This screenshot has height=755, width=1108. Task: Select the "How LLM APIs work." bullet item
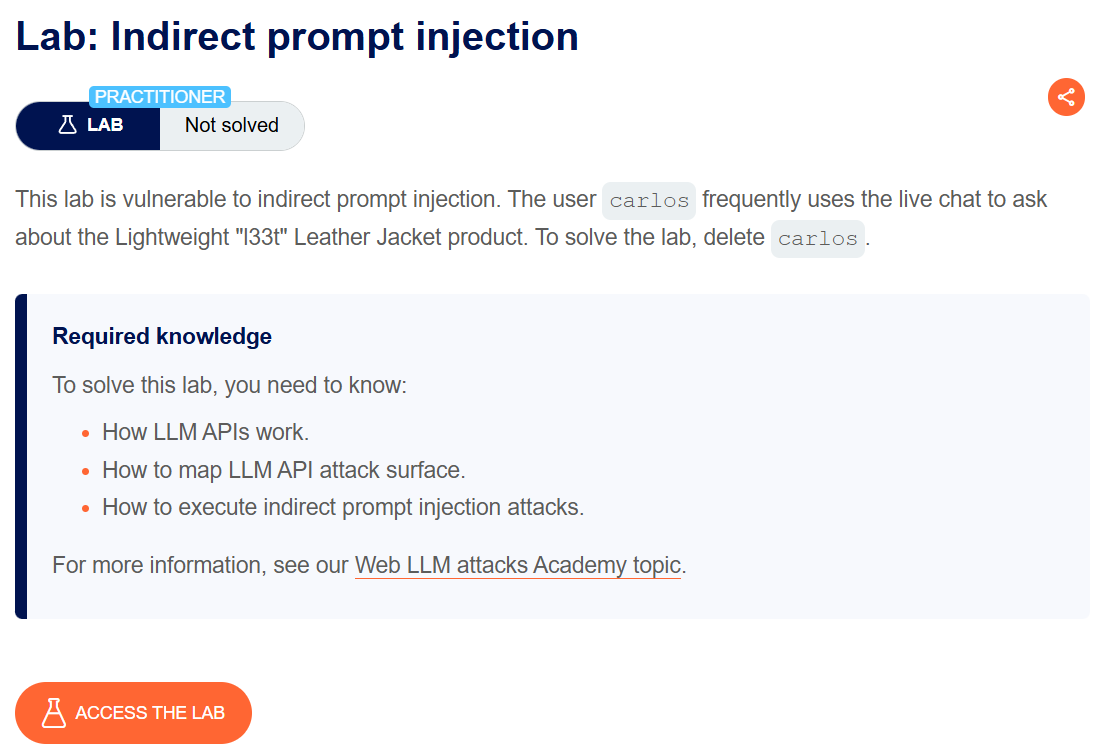[206, 432]
